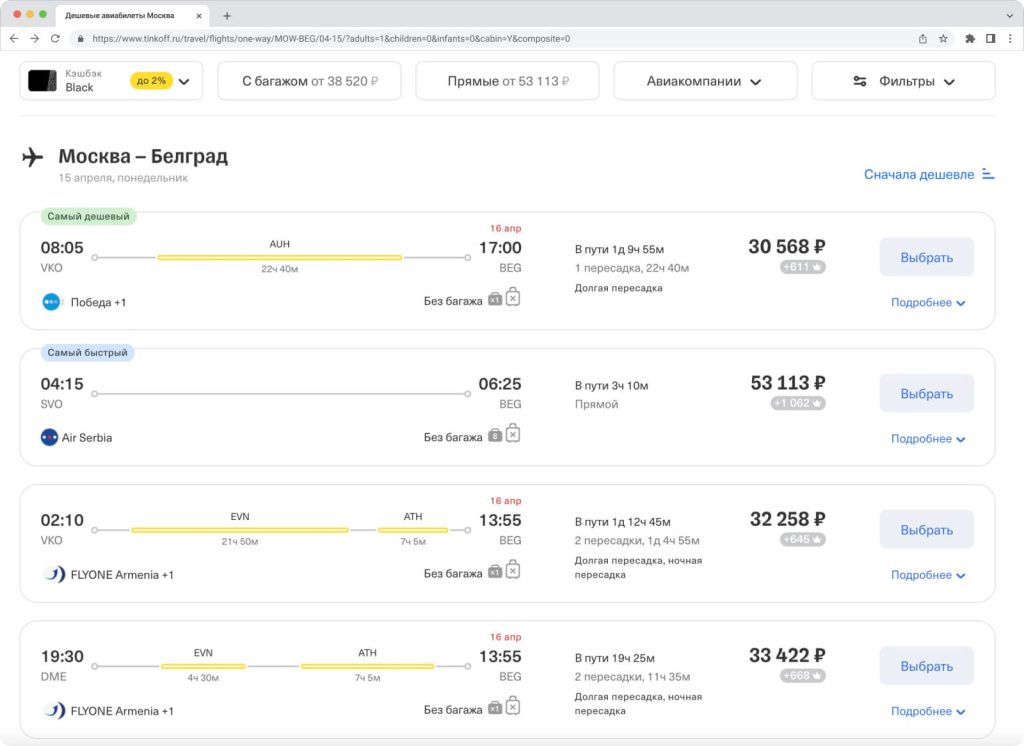Change sorting via Сначала дешевле
The image size is (1024, 746).
(919, 174)
